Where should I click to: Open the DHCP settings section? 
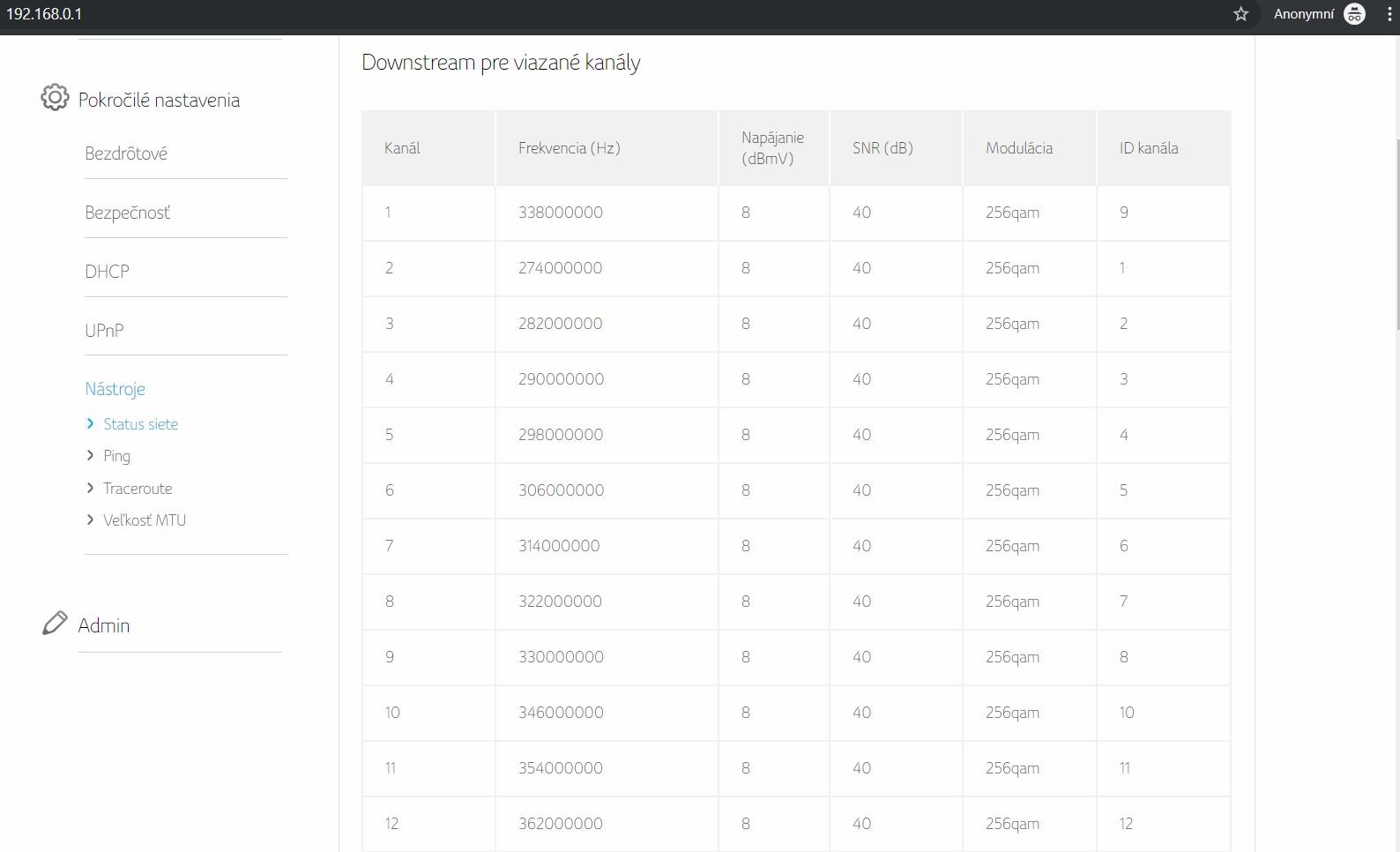(x=107, y=272)
